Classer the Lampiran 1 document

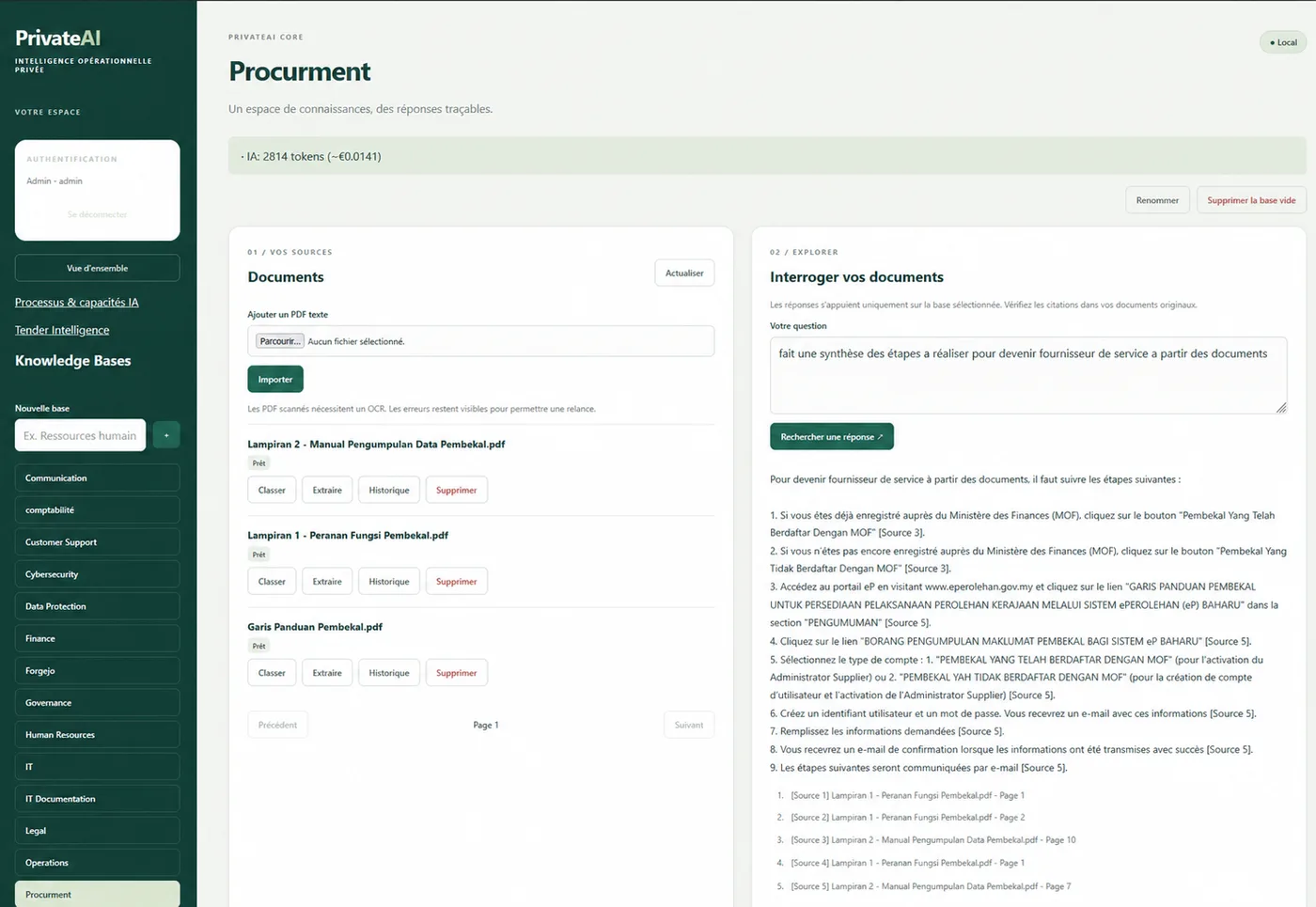pos(272,581)
